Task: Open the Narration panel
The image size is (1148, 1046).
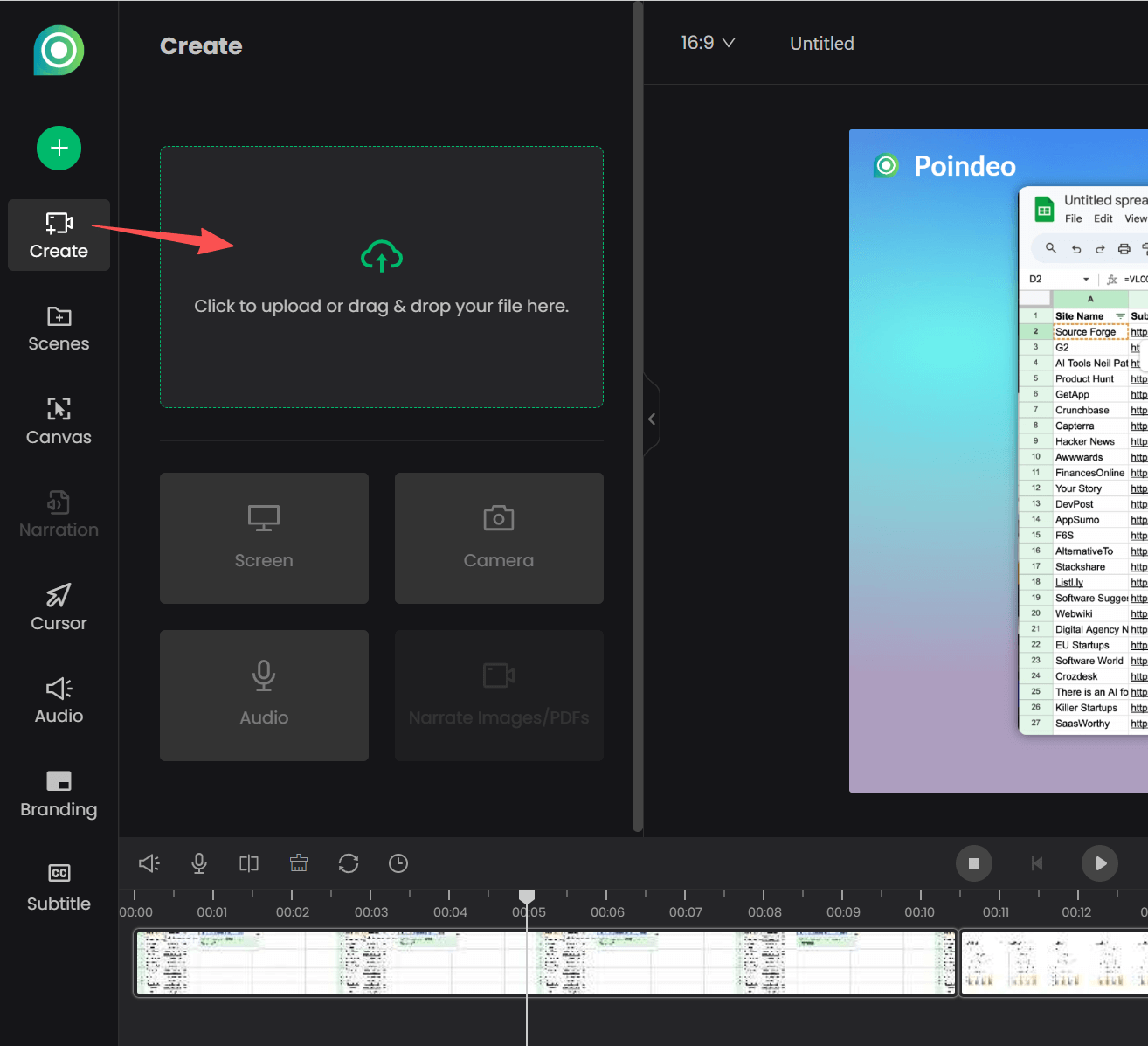Action: click(59, 515)
